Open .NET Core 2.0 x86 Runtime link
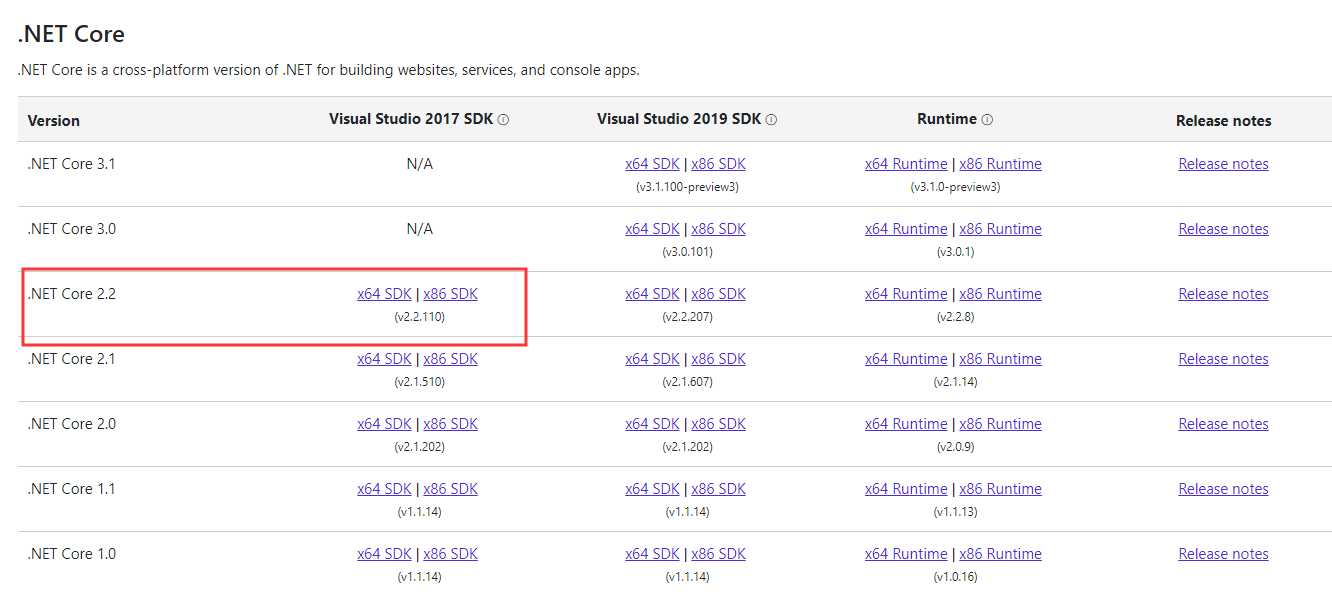Viewport: 1332px width, 609px height. [x=1000, y=424]
